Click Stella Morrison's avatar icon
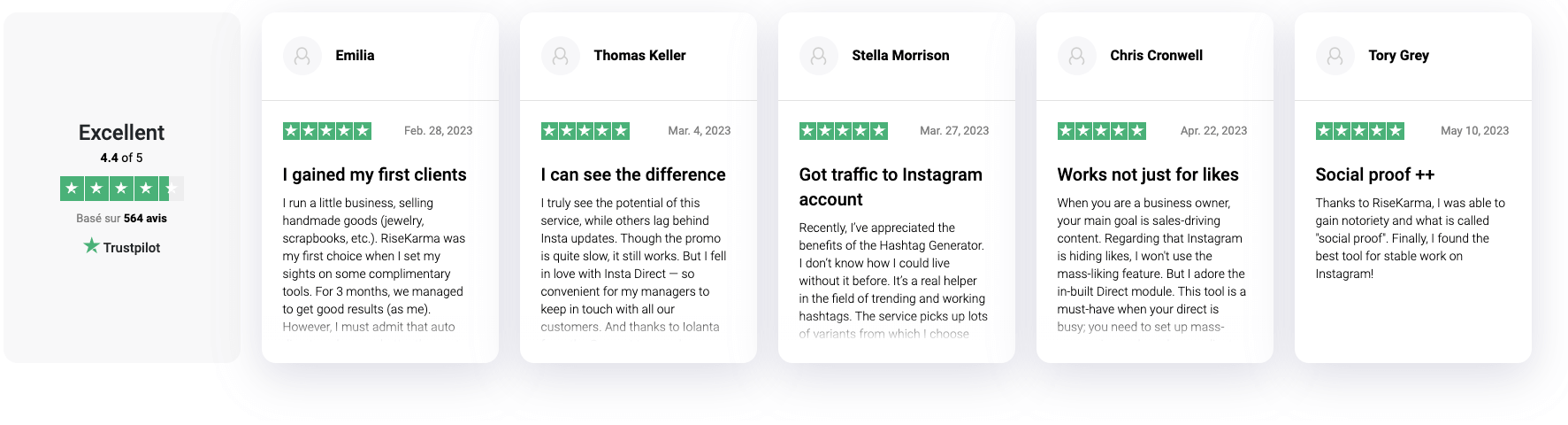 [x=819, y=56]
